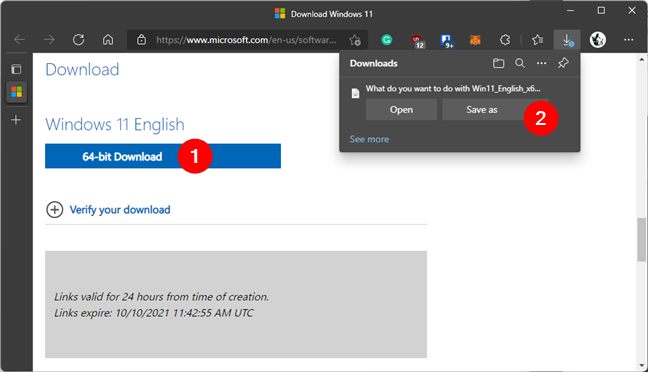
Task: Open the downloads folder
Action: pos(498,63)
